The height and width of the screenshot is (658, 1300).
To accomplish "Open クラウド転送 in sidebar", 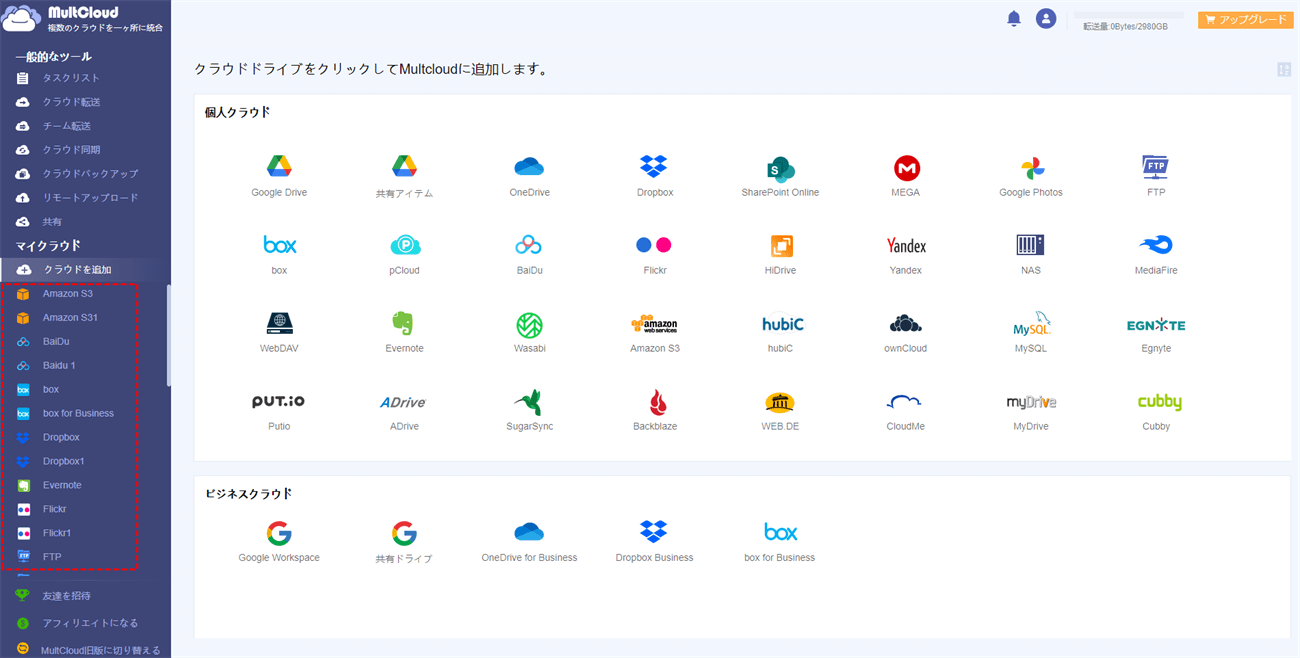I will 71,102.
